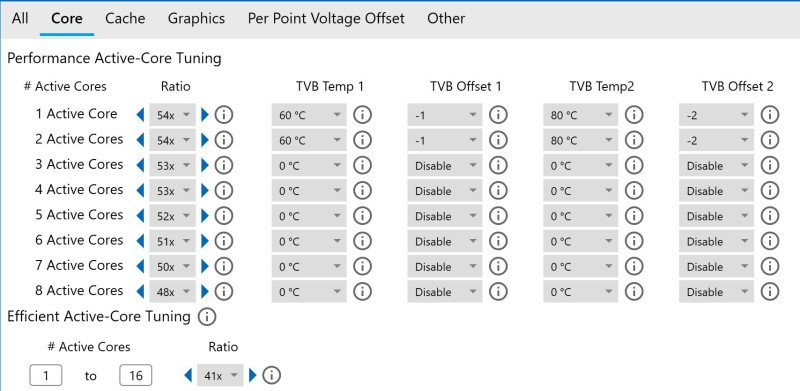Screen dimensions: 800x391
Task: Open info icon next to Efficient Active-Core Tuning heading
Action: pyautogui.click(x=207, y=317)
